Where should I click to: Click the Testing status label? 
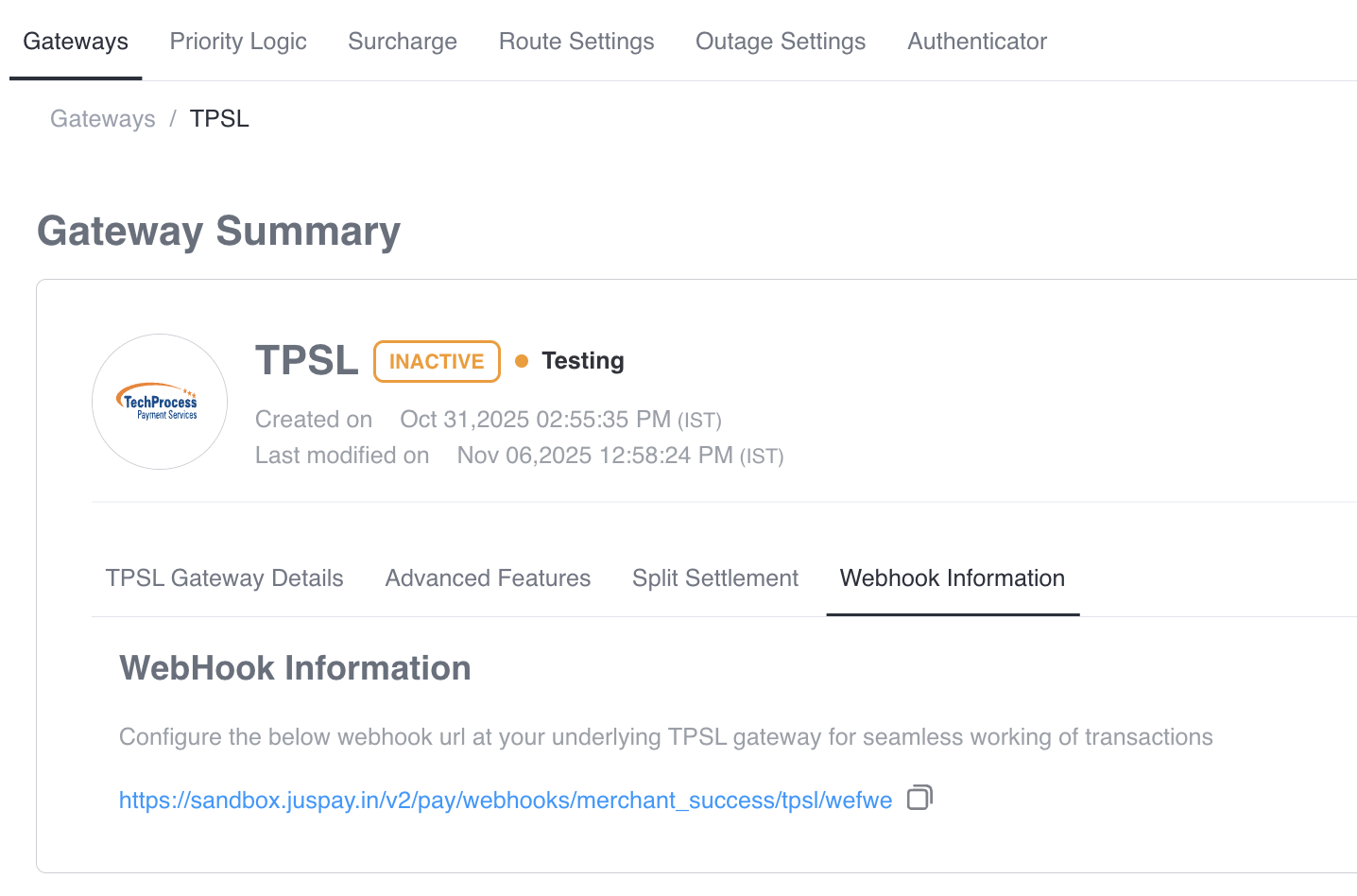(x=583, y=361)
